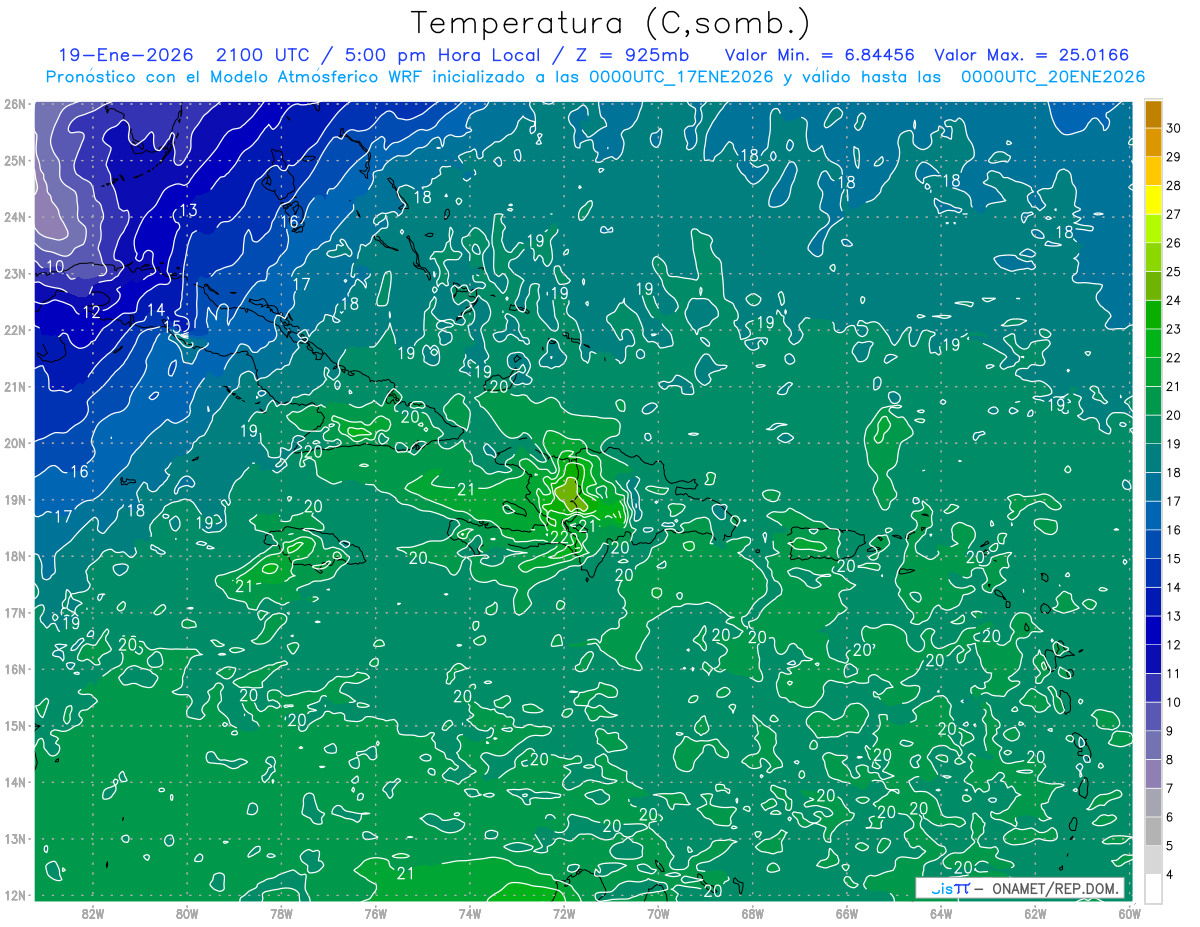Click the '14N' latitude label
The width and height of the screenshot is (1200, 927).
pos(14,782)
